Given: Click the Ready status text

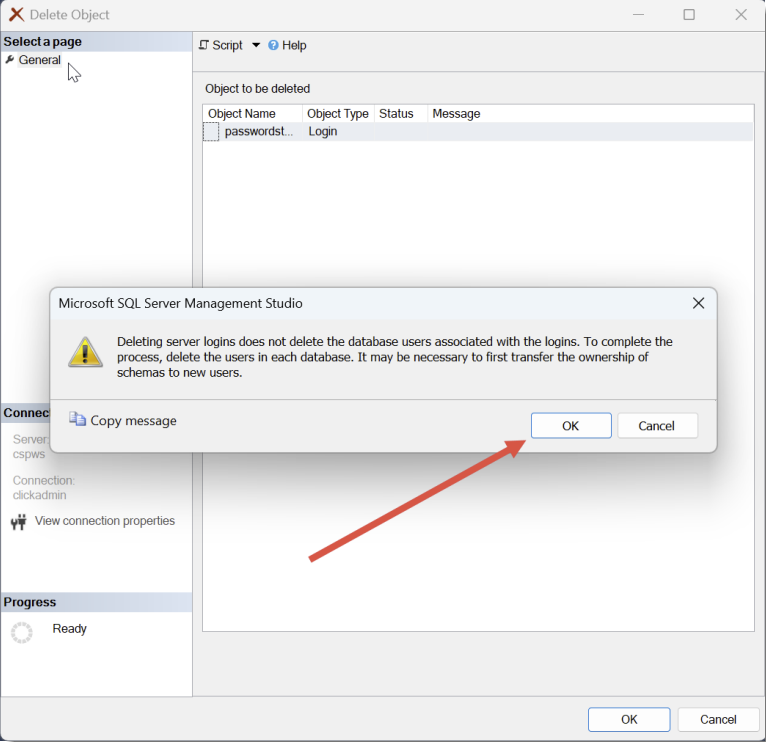Looking at the screenshot, I should coord(69,629).
